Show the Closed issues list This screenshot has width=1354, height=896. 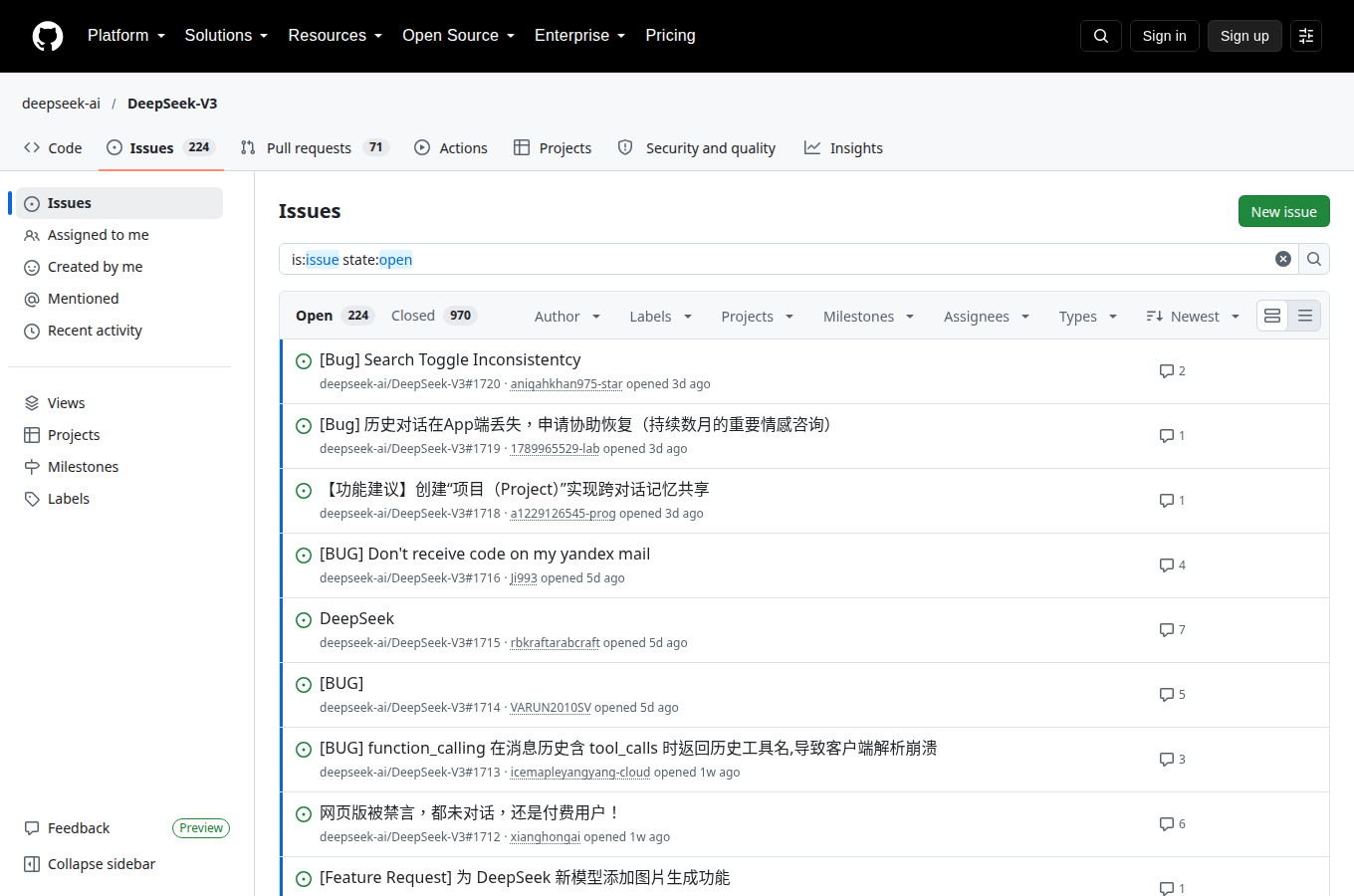[x=434, y=316]
